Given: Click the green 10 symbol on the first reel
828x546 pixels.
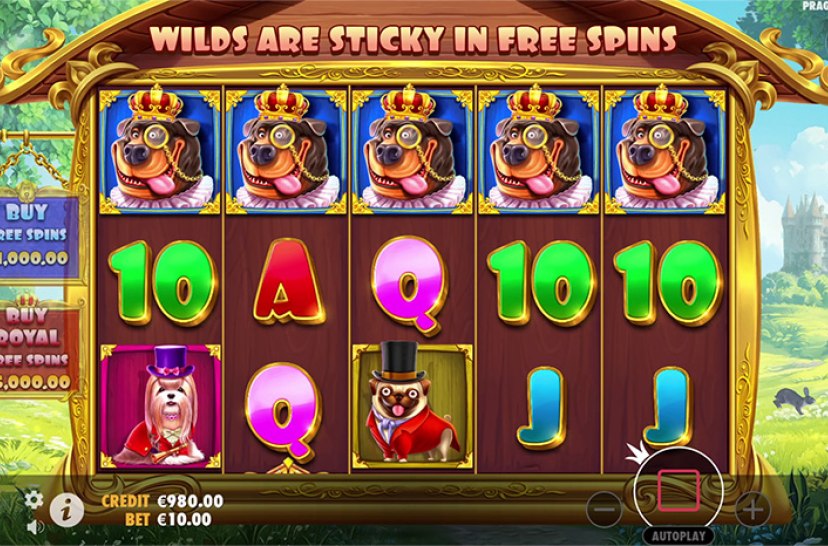Looking at the screenshot, I should pos(162,282).
